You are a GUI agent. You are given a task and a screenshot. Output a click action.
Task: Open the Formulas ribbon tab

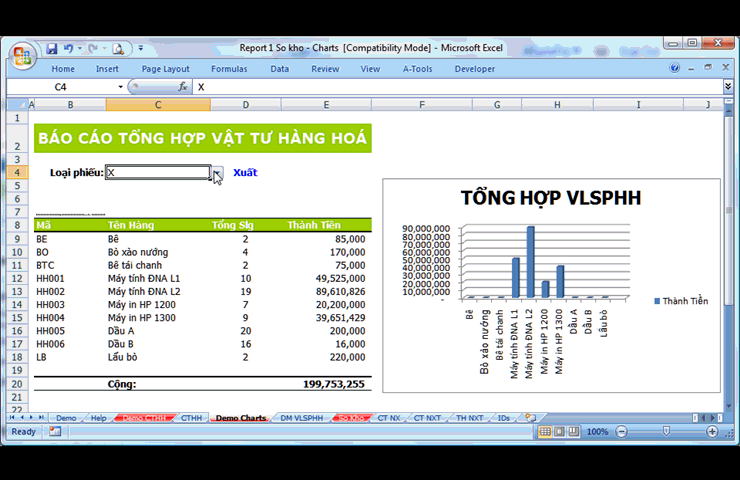[x=228, y=69]
